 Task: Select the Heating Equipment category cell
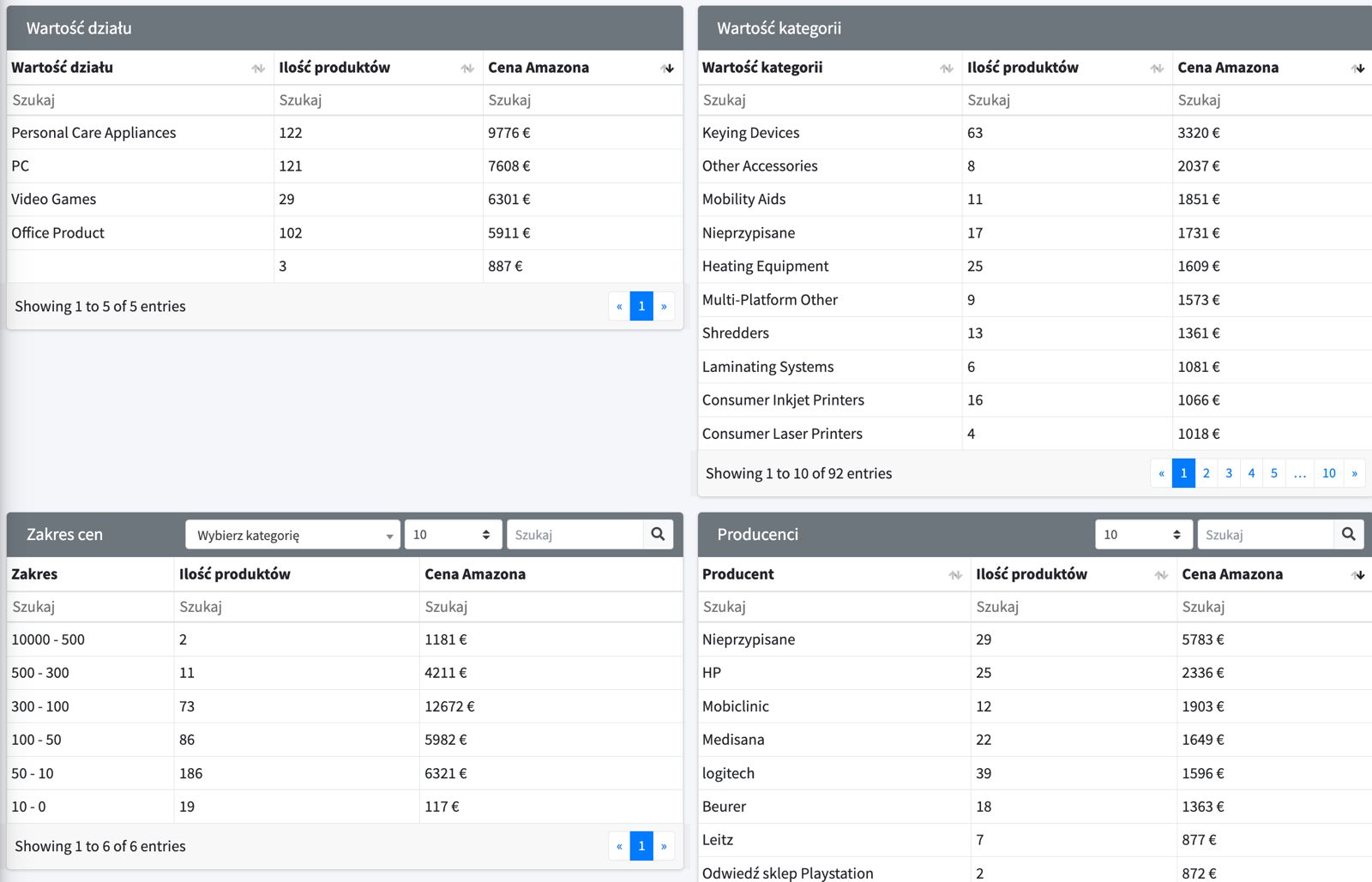(829, 266)
